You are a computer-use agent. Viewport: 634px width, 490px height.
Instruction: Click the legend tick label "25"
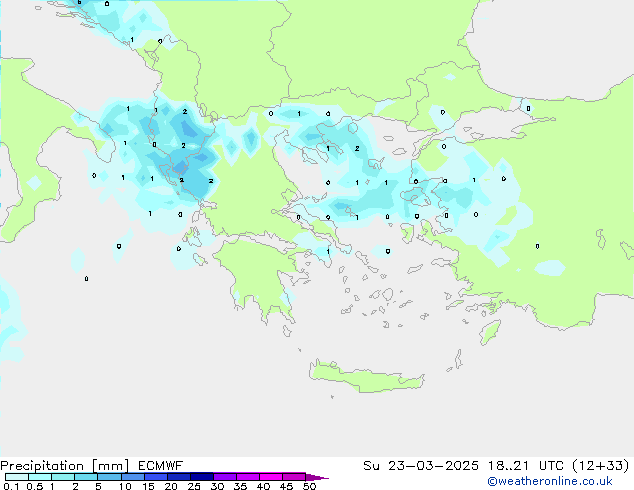point(194,486)
